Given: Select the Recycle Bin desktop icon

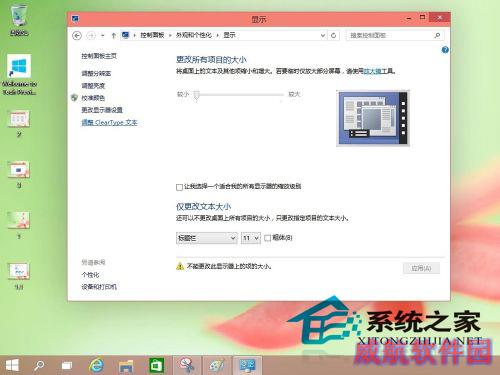Looking at the screenshot, I should coord(19,19).
